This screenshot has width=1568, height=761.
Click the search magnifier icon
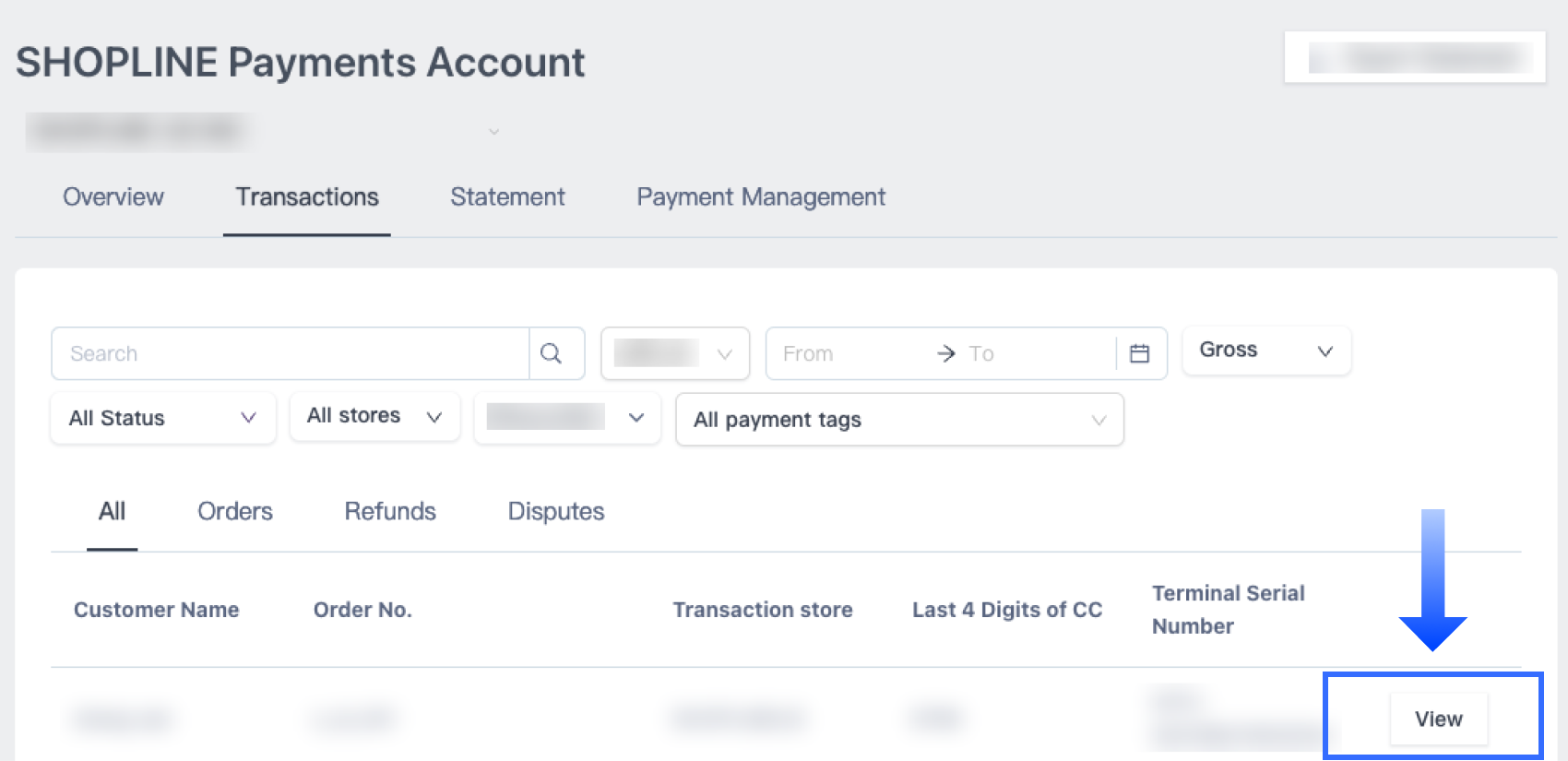pyautogui.click(x=552, y=353)
